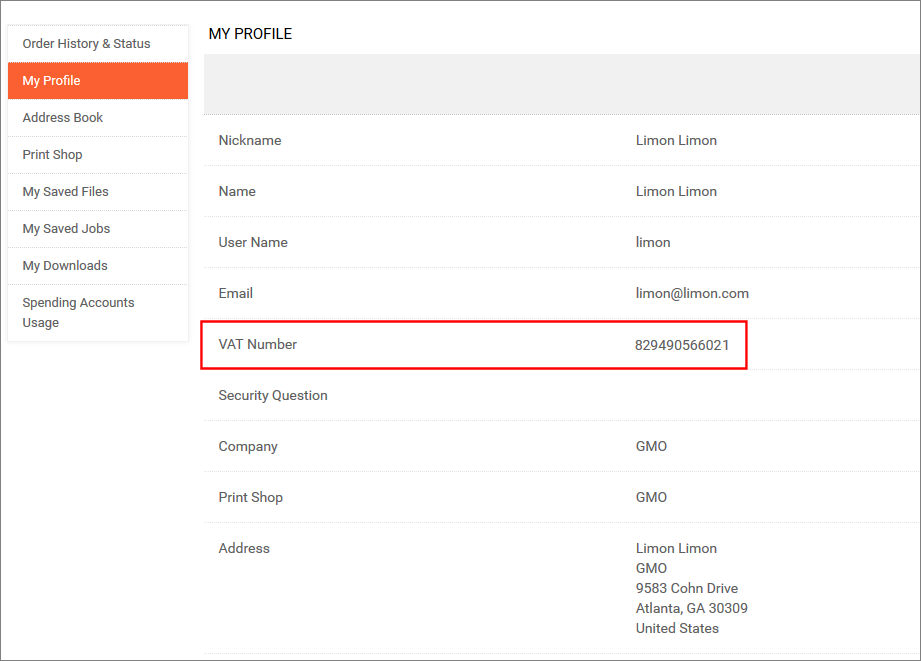Click the VAT Number label
921x661 pixels.
[258, 345]
